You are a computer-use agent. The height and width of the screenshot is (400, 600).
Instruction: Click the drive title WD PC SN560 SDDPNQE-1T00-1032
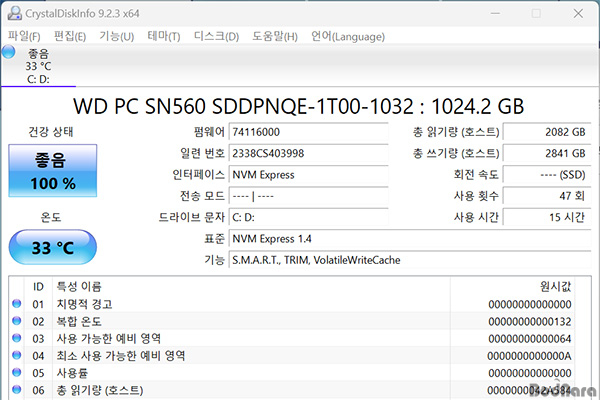(243, 106)
